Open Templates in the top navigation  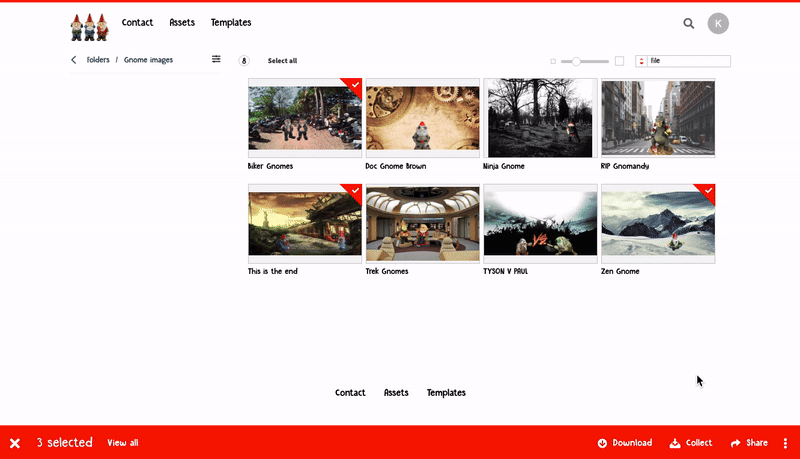231,22
